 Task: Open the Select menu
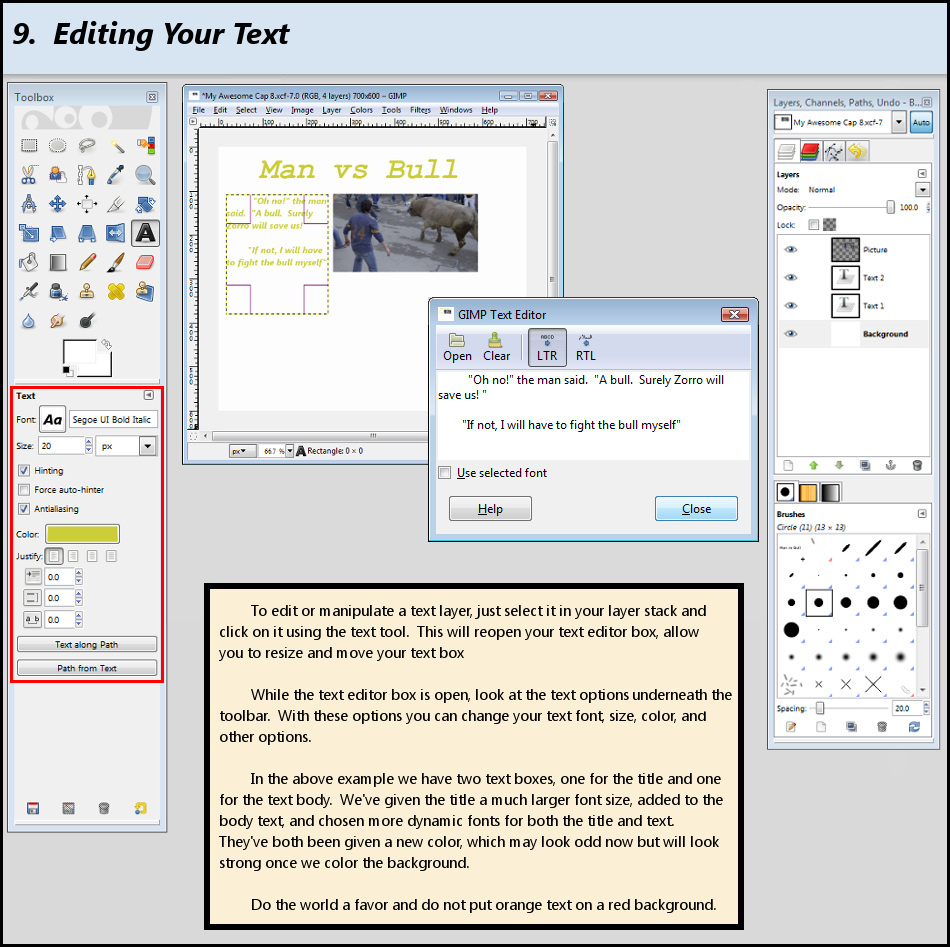(246, 110)
